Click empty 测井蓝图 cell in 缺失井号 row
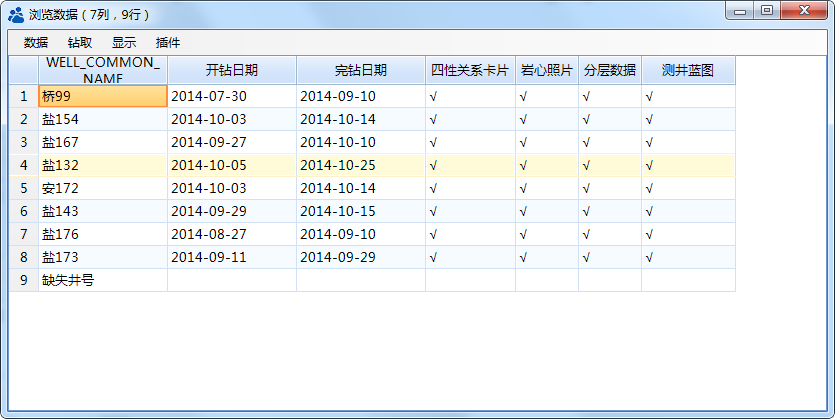This screenshot has height=419, width=835. point(689,280)
